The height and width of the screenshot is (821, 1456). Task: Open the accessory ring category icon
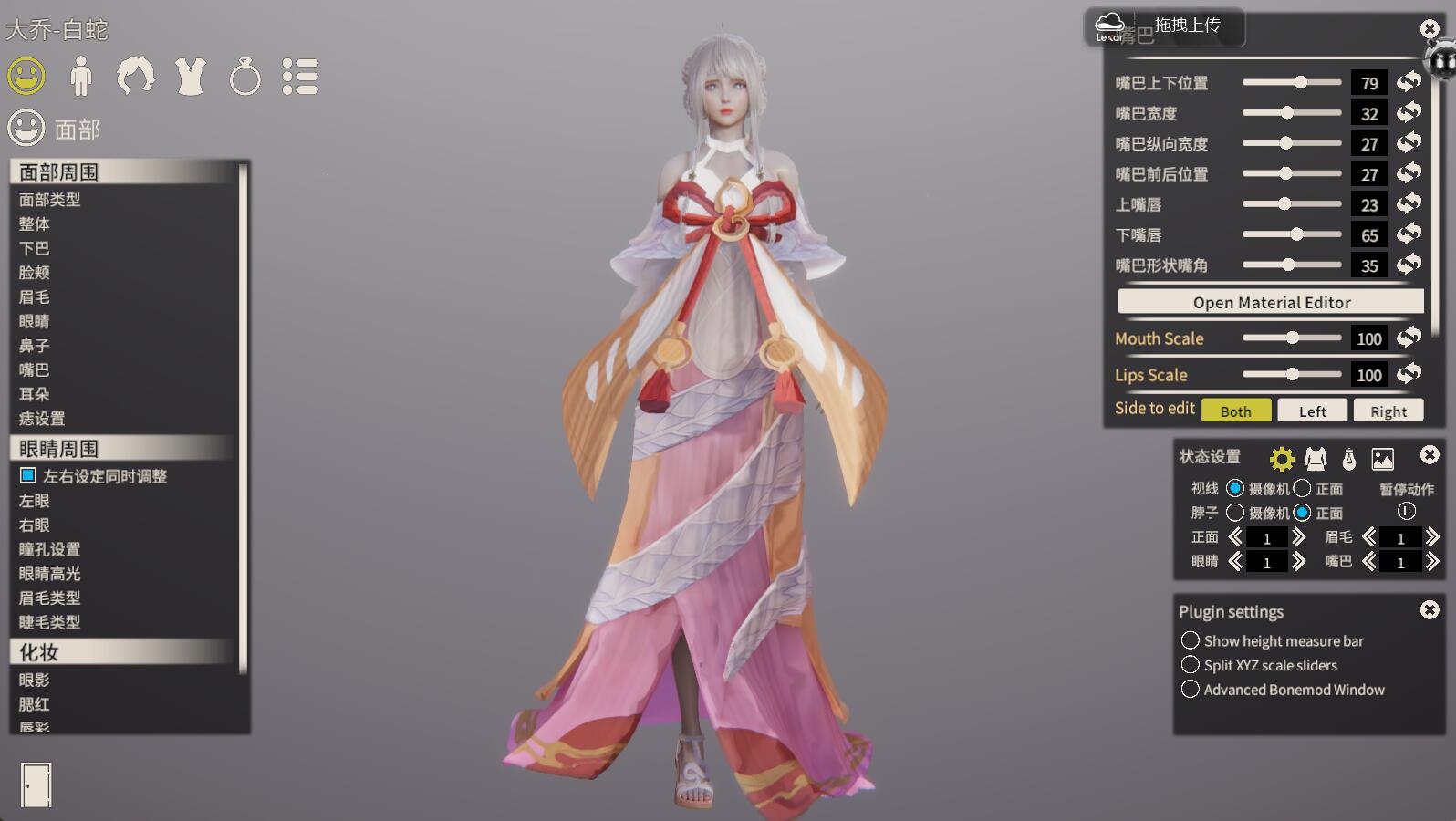tap(244, 77)
